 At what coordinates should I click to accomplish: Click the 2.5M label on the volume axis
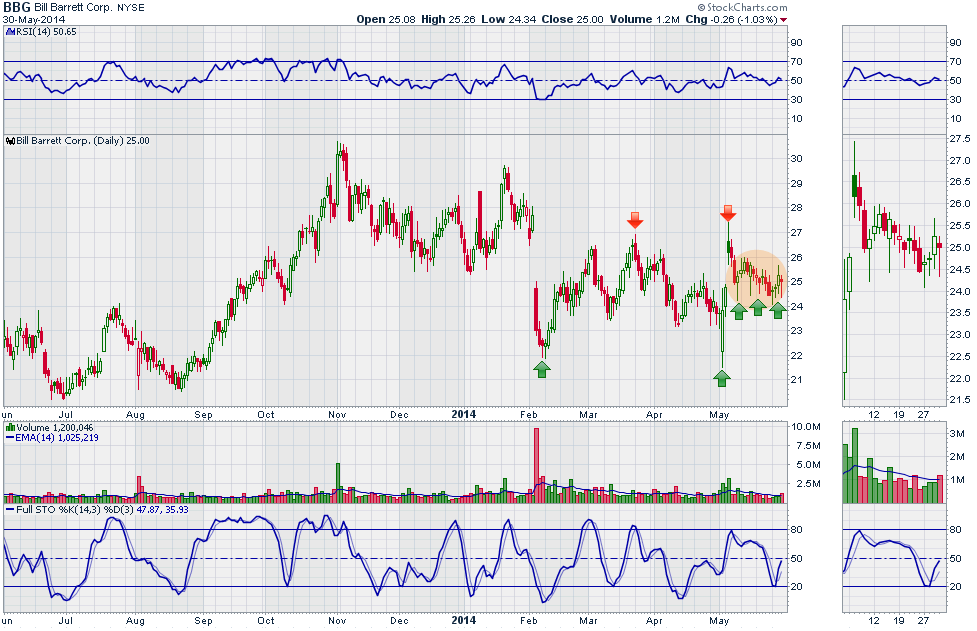808,483
